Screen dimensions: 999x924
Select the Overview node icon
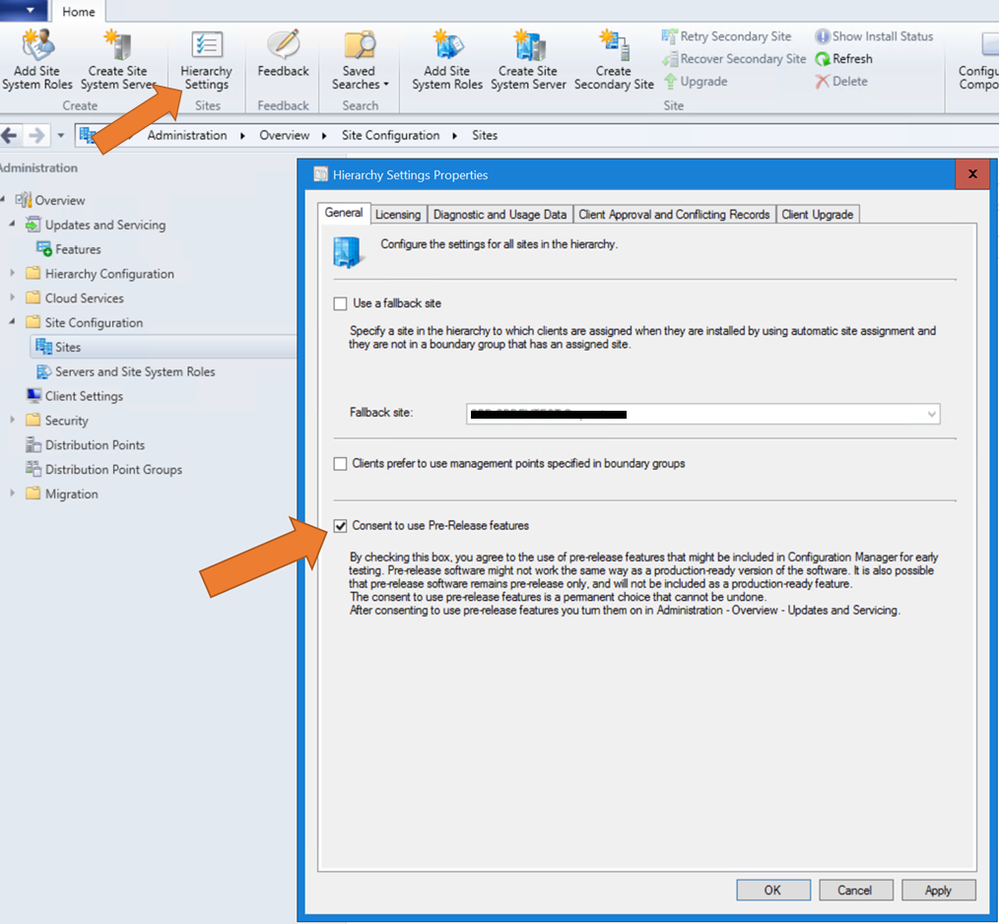tap(24, 199)
